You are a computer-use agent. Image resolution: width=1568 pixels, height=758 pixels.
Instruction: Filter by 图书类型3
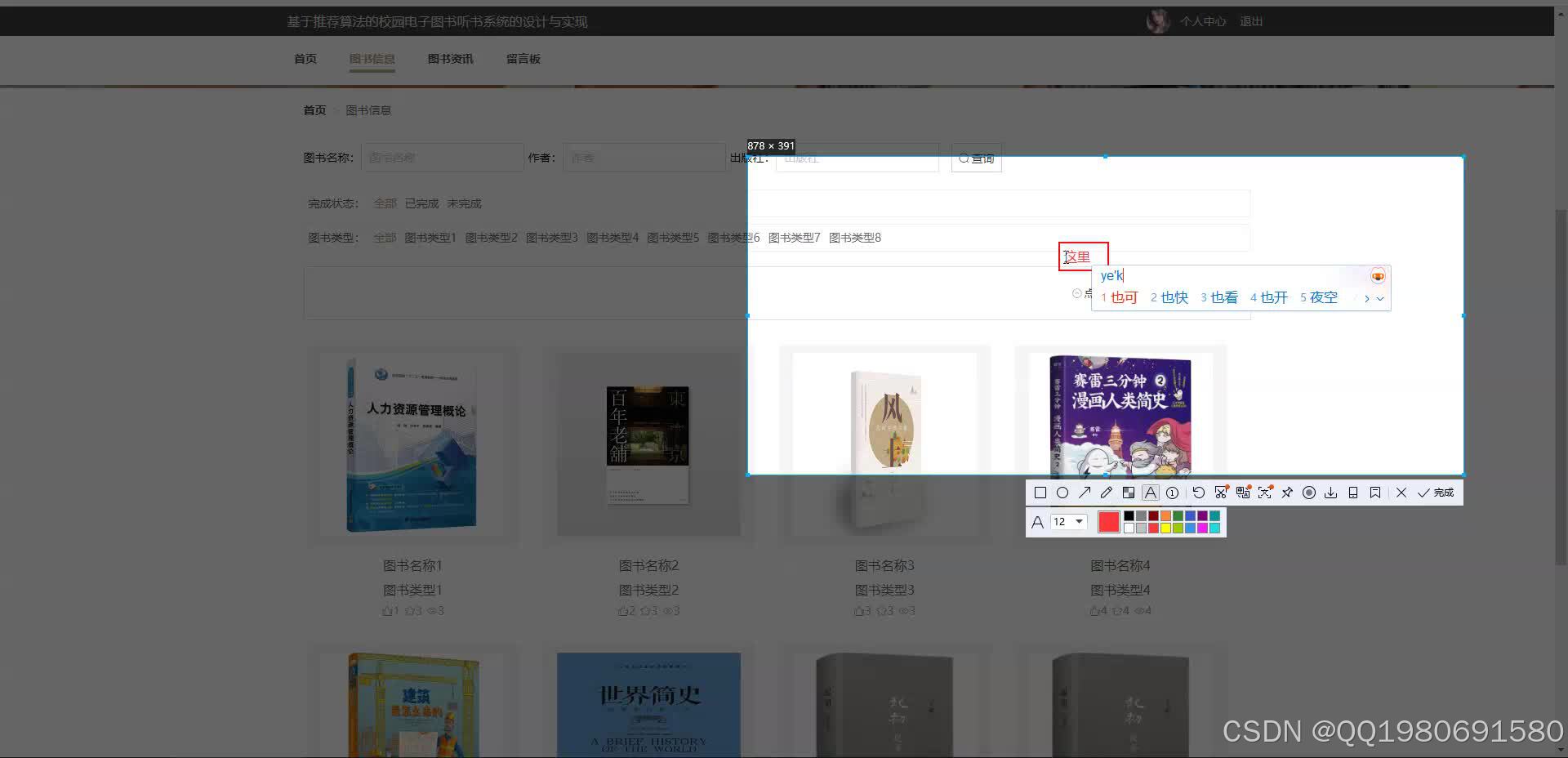pyautogui.click(x=552, y=238)
